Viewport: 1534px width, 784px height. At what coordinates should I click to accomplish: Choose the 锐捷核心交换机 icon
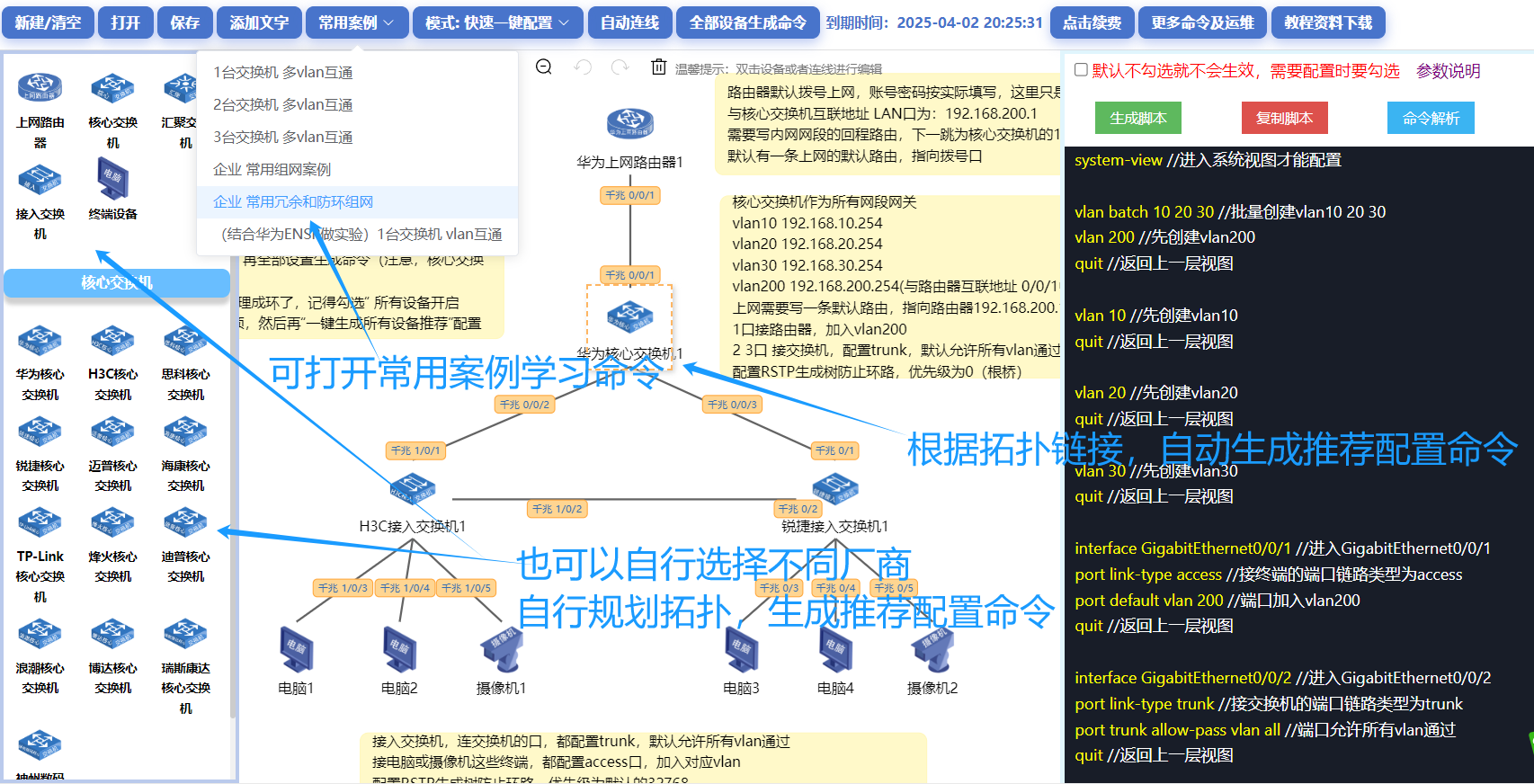coord(40,433)
